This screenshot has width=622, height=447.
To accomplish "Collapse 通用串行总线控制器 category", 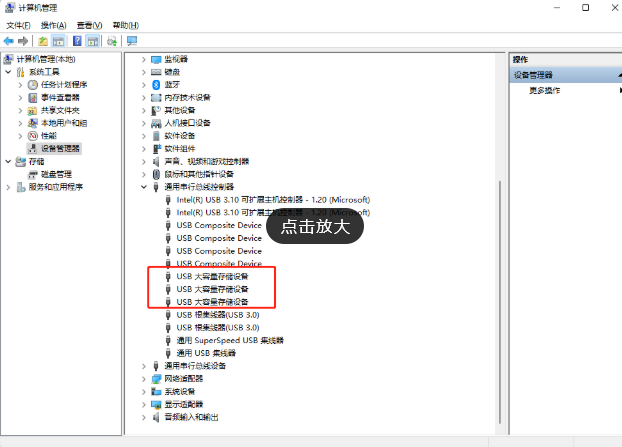I will (x=144, y=187).
